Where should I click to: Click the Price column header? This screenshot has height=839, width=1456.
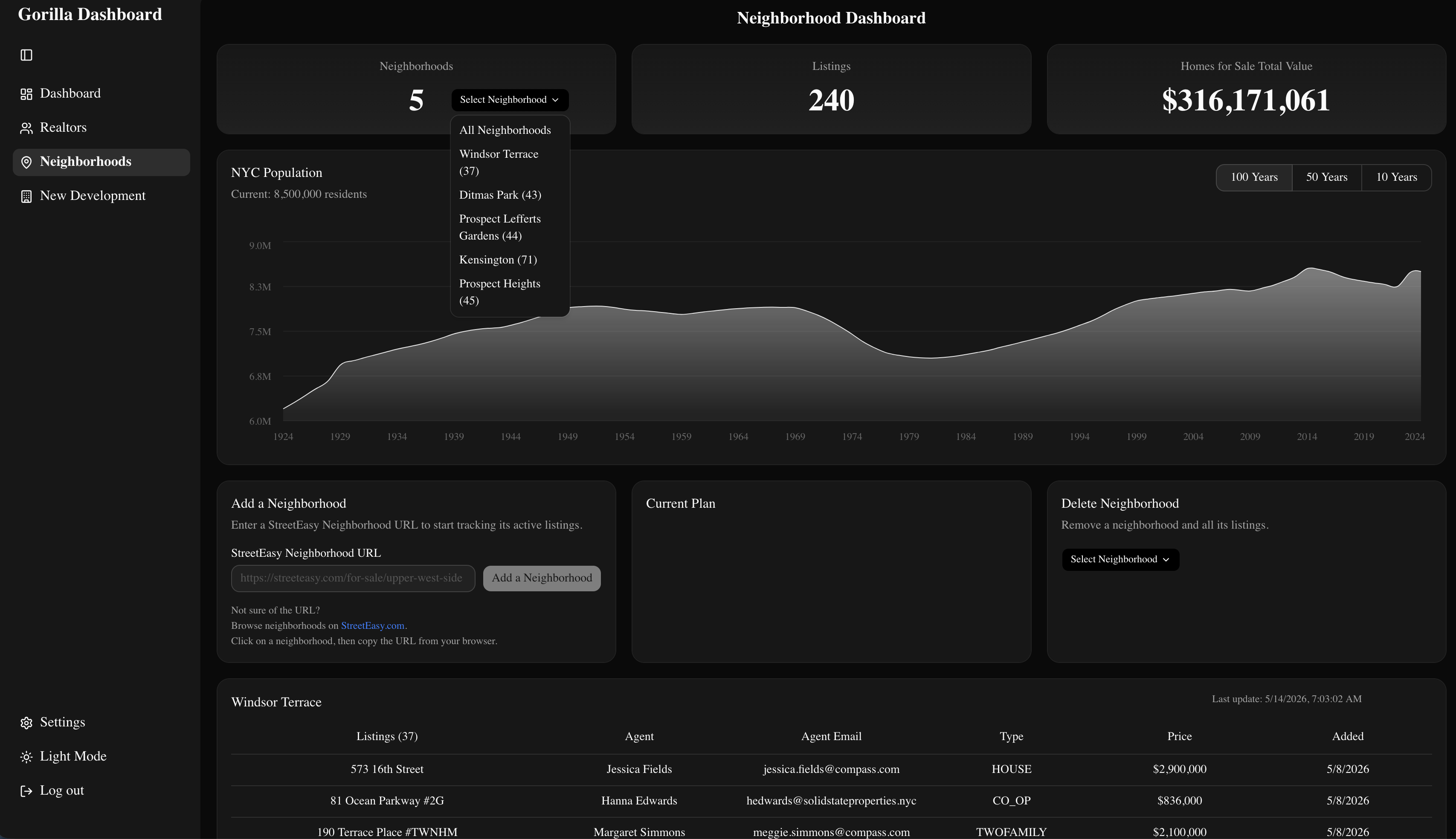coord(1179,736)
